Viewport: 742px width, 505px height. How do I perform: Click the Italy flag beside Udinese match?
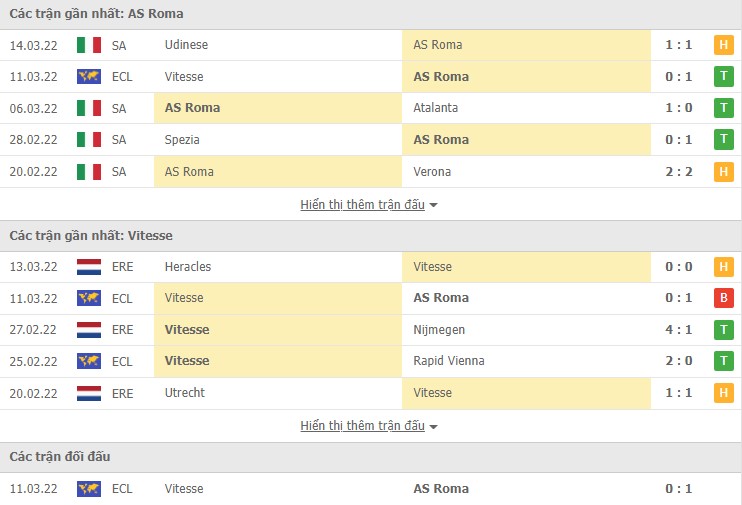tap(89, 45)
